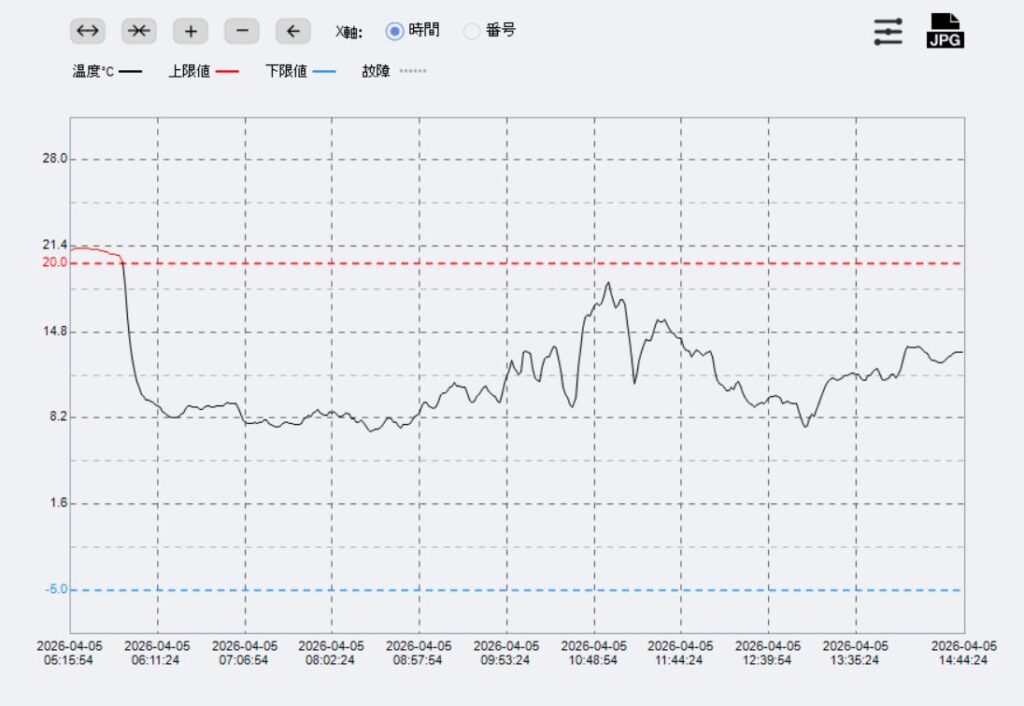
Task: Export the chart as JPG
Action: (945, 31)
